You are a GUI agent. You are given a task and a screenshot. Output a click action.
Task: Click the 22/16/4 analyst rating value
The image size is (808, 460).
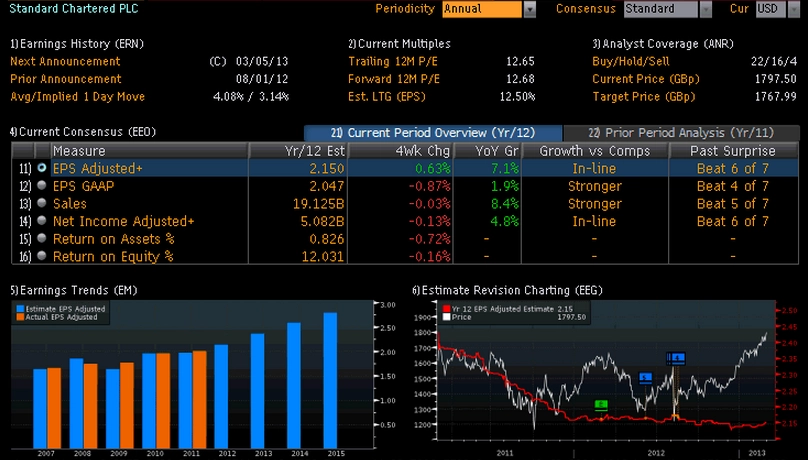coord(774,61)
